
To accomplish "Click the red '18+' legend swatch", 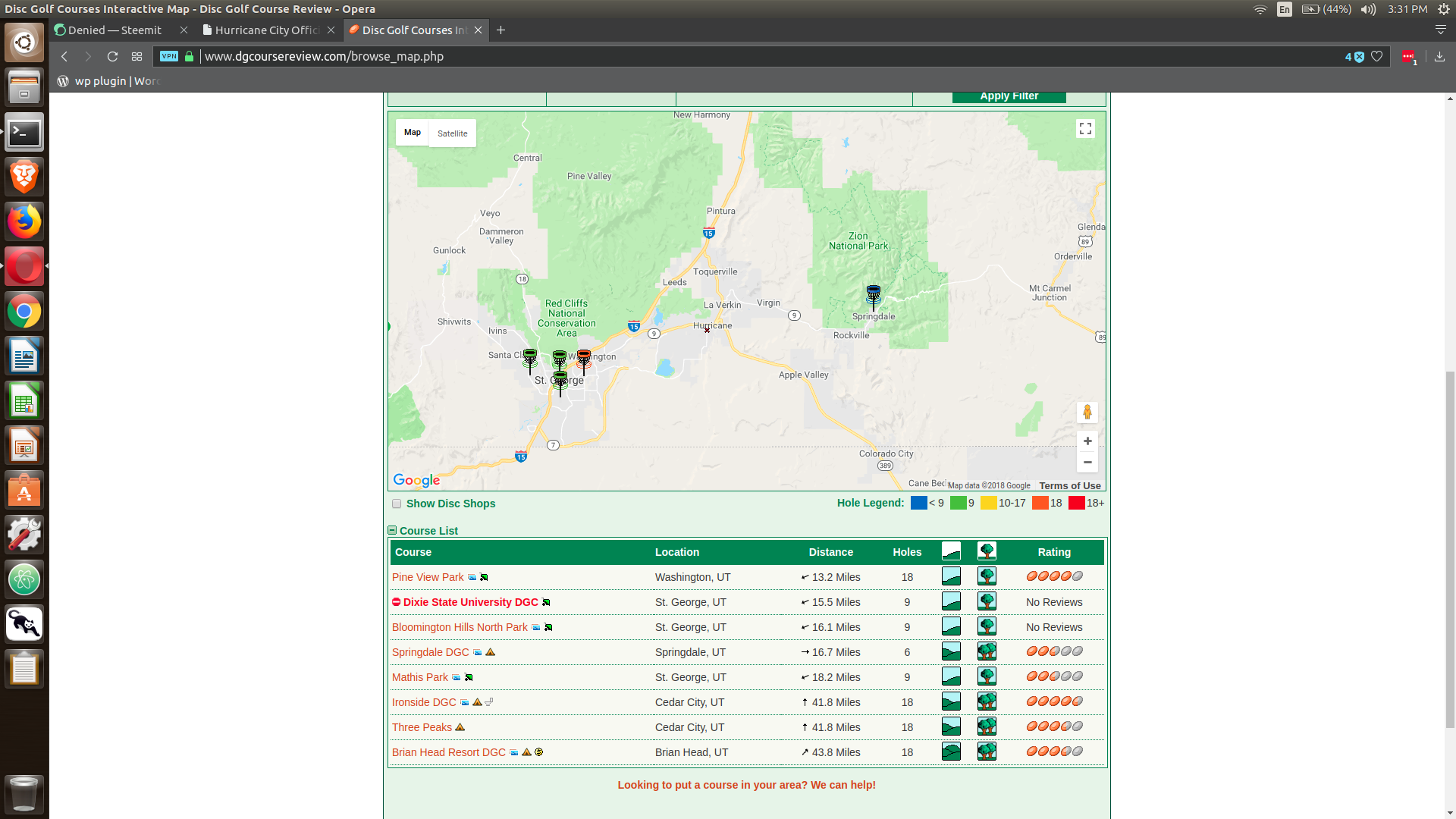I will pos(1077,503).
